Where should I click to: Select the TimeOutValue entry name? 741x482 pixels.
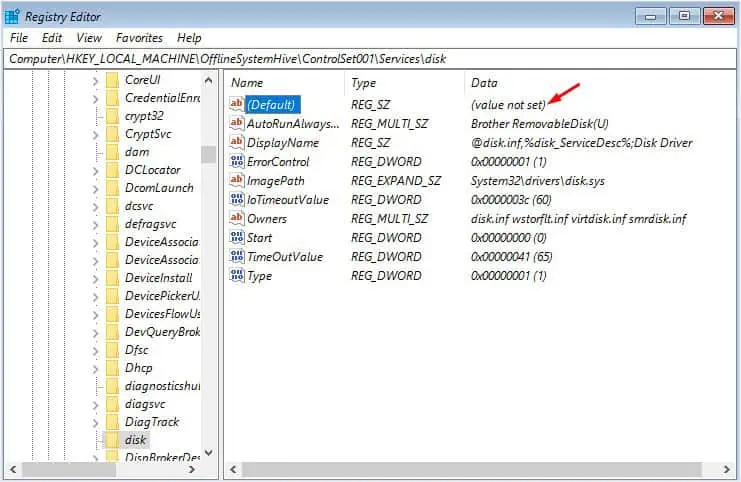(285, 257)
